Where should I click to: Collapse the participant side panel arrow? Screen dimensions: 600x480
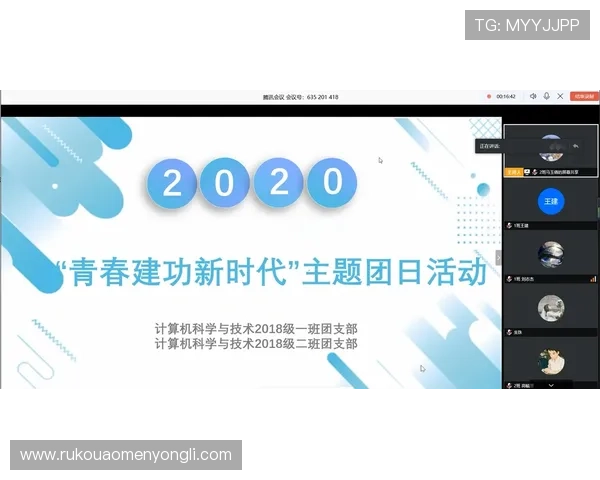click(498, 258)
